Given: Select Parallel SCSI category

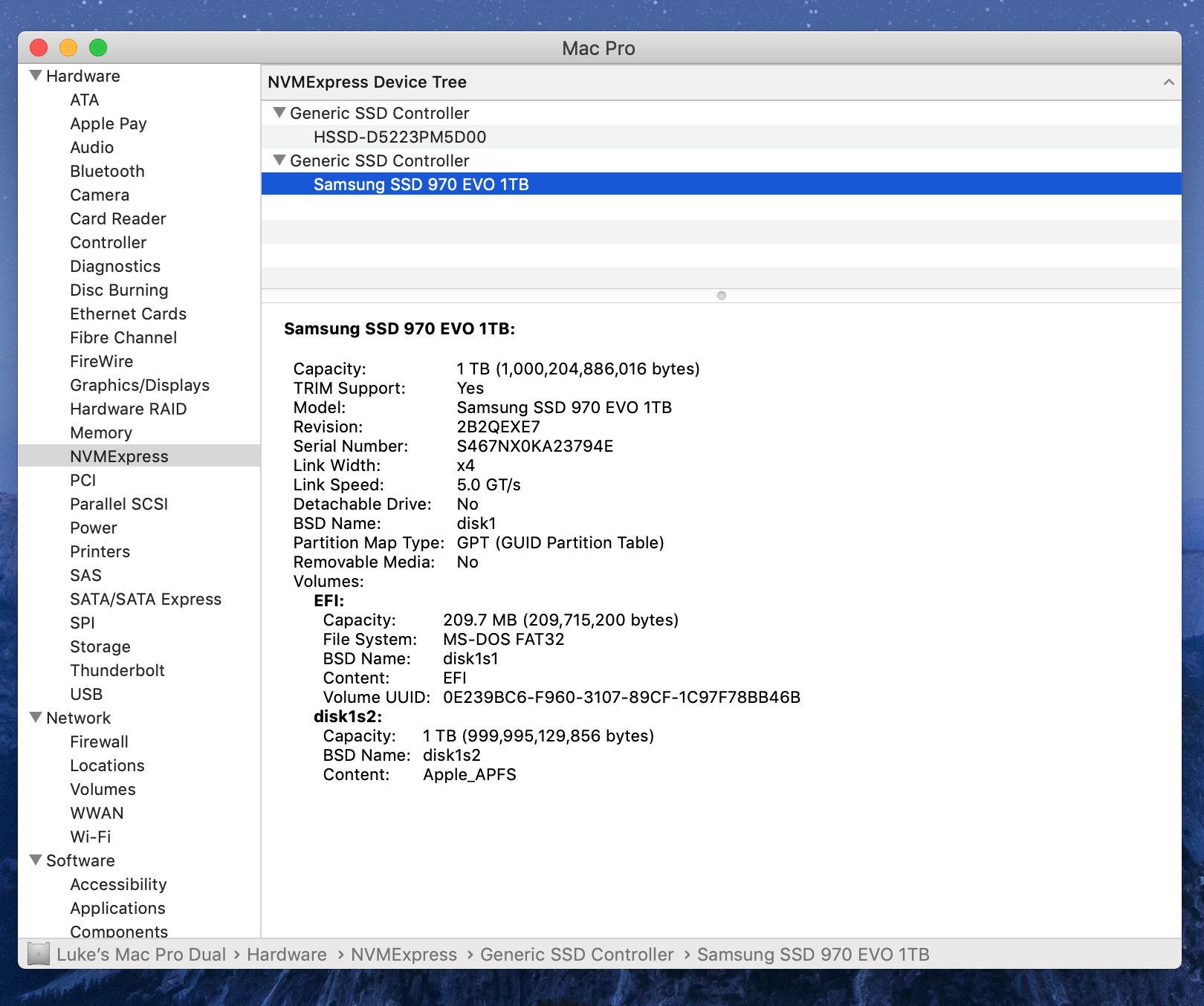Looking at the screenshot, I should coord(119,504).
